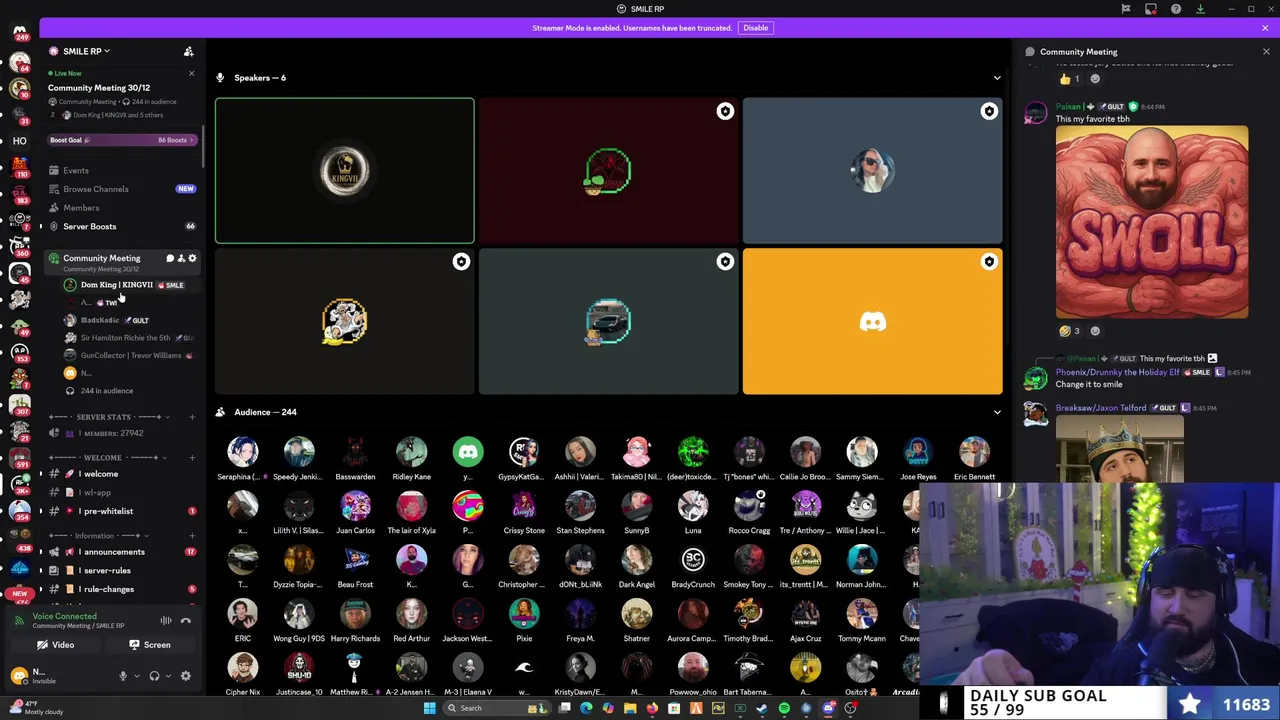Open the Inbox icon in title bar
Screen dimensions: 1280x720
point(1150,9)
